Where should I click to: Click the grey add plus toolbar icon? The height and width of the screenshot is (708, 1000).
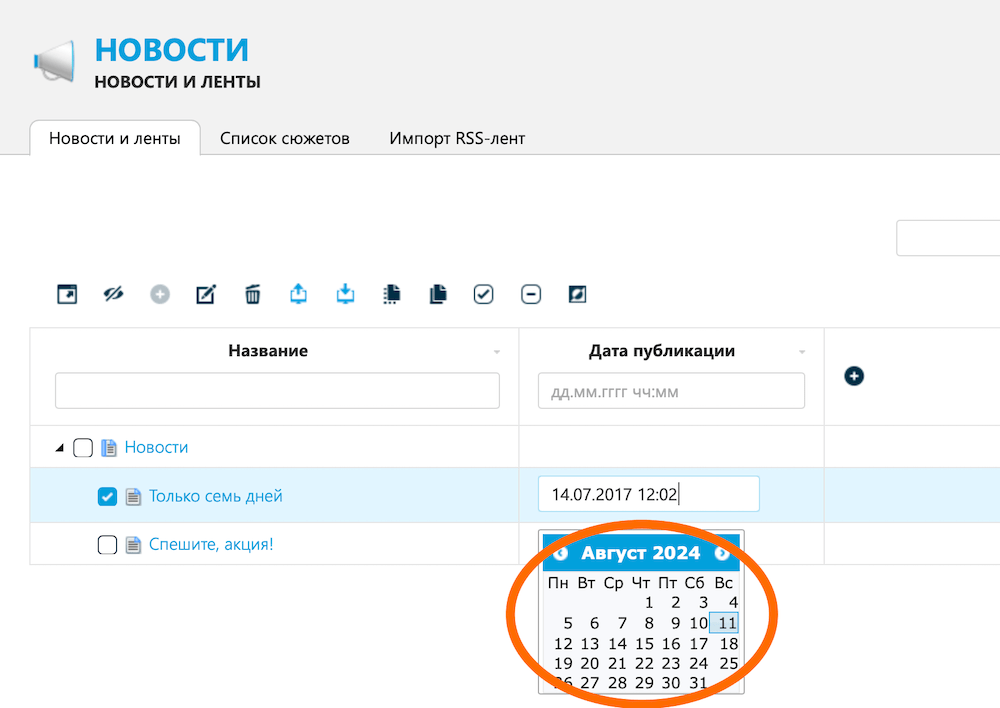coord(160,294)
